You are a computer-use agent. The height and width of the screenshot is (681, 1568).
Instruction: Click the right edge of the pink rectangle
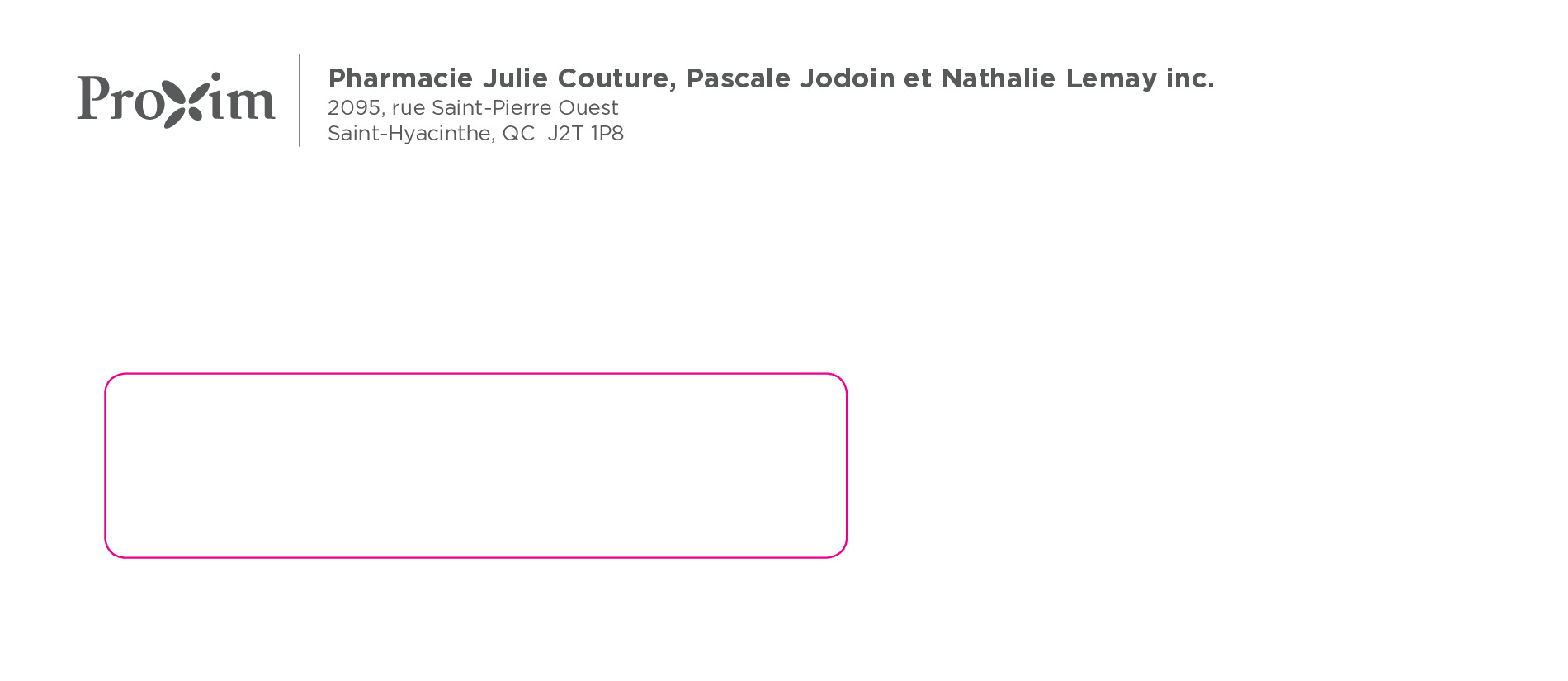pos(847,466)
